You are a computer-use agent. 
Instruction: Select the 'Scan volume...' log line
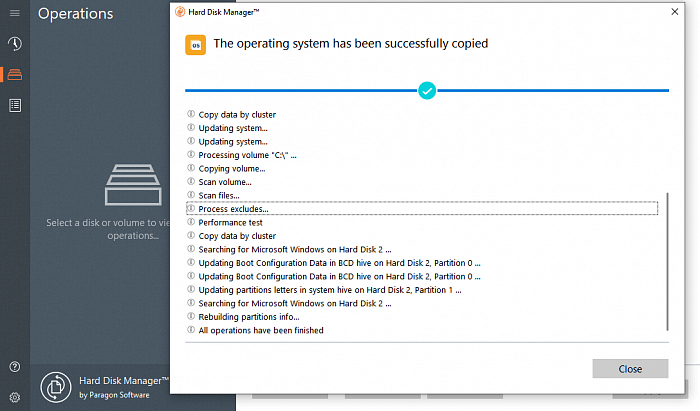coord(225,182)
